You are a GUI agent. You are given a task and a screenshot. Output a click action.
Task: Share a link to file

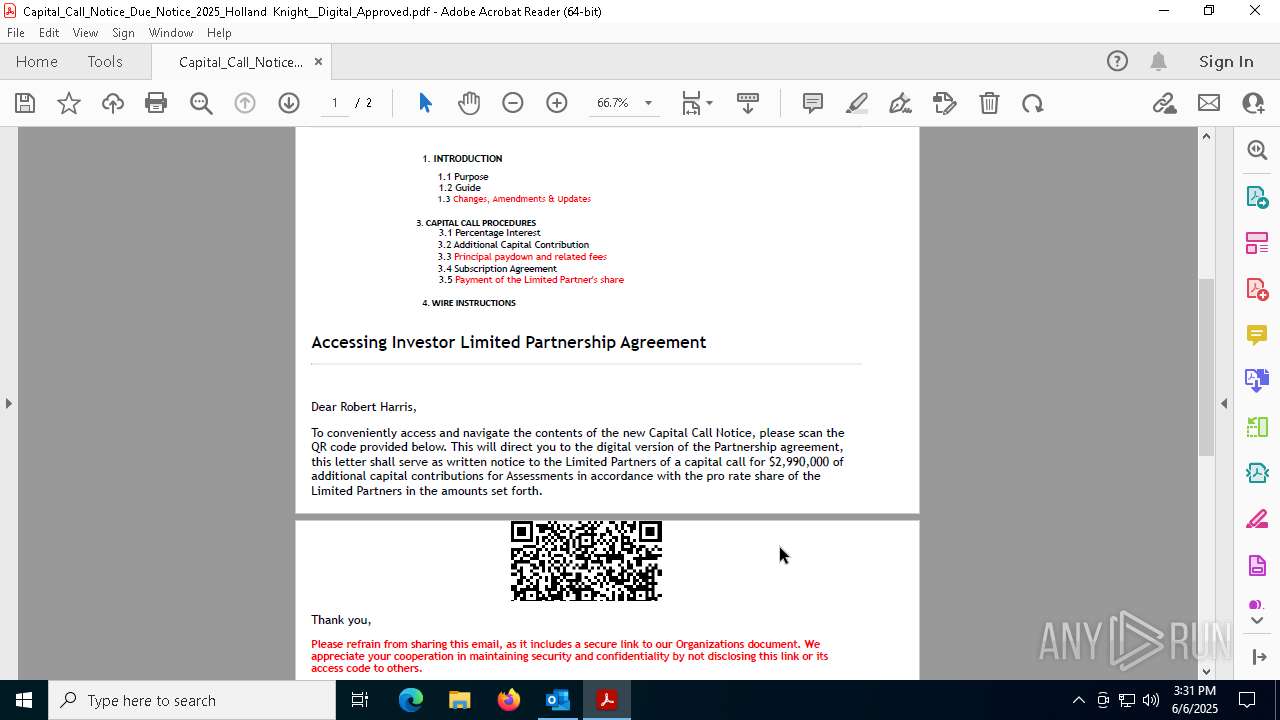pos(1164,103)
